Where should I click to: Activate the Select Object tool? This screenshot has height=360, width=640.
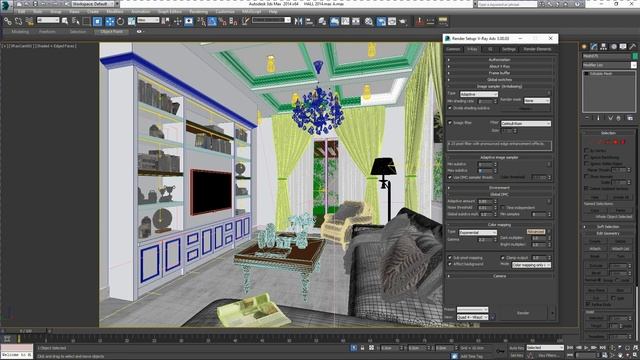point(65,21)
